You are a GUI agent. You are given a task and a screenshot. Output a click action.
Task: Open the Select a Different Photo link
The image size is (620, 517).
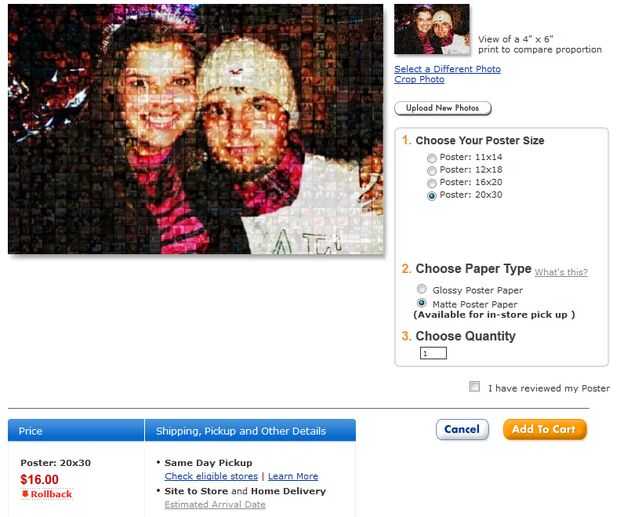point(448,69)
